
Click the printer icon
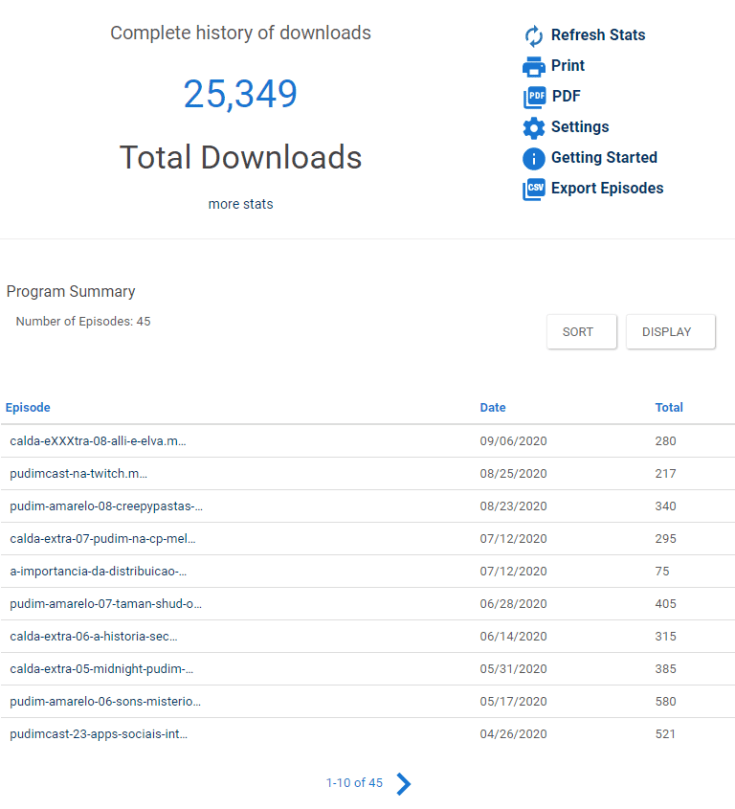pos(534,67)
